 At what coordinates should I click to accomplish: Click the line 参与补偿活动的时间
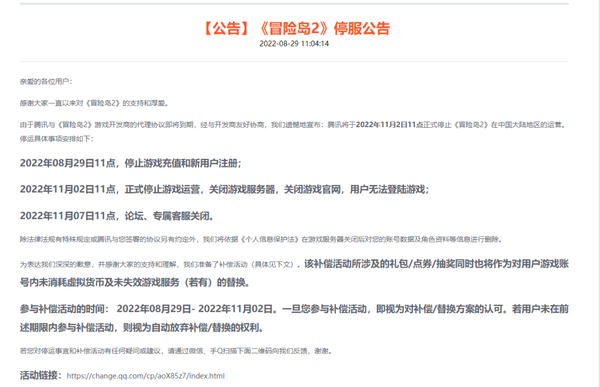(x=294, y=309)
